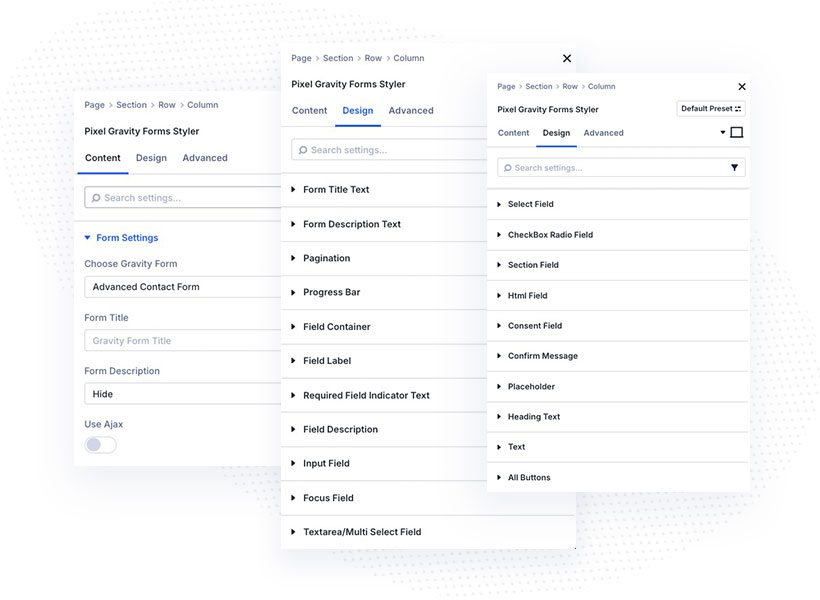Click the square responsive view icon in right panel
The image size is (820, 600).
point(736,132)
